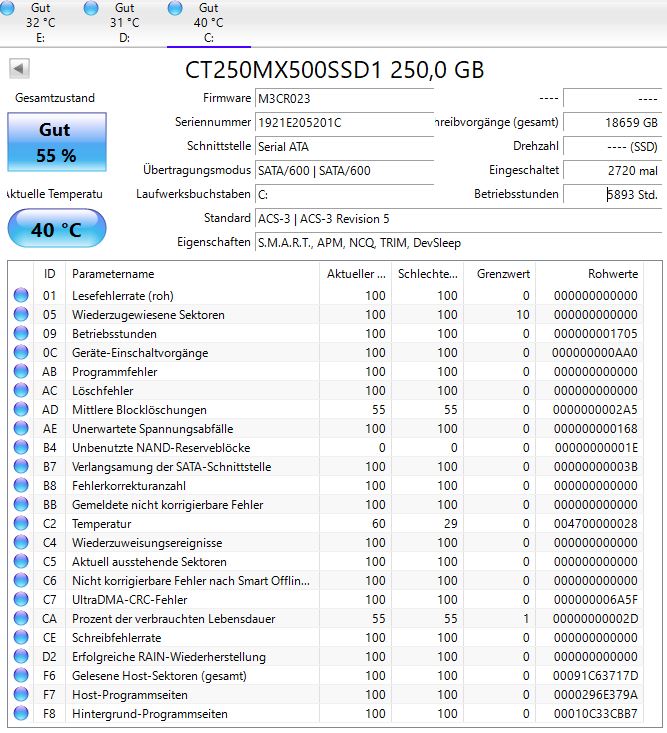Click the Schnittstelle field Serial ATA

click(x=344, y=147)
